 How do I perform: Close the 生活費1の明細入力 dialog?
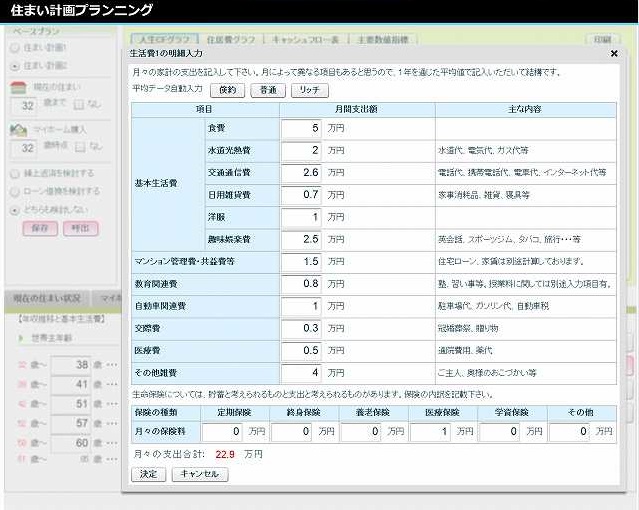[614, 54]
